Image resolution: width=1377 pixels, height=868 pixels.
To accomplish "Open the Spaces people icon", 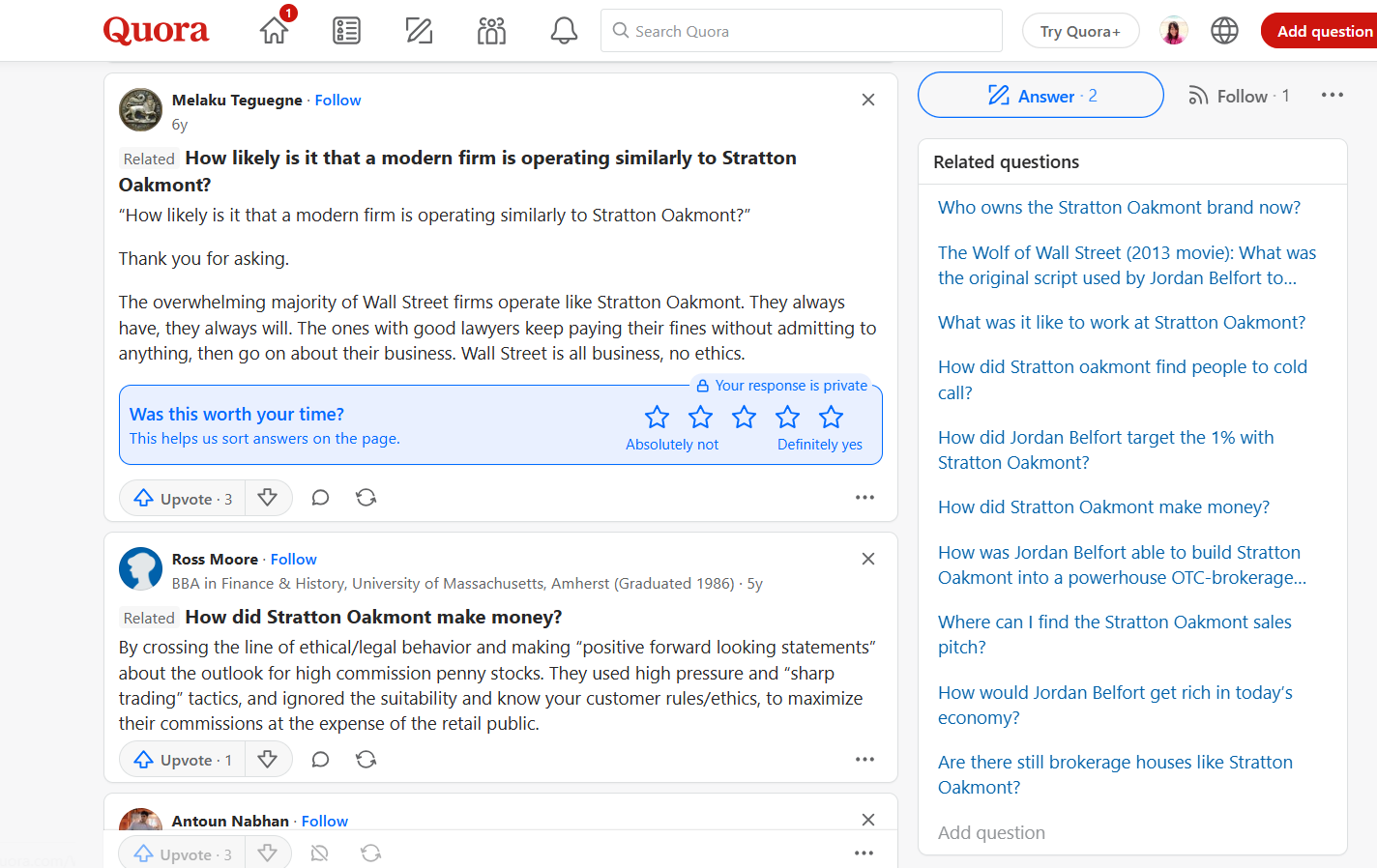I will 491,31.
